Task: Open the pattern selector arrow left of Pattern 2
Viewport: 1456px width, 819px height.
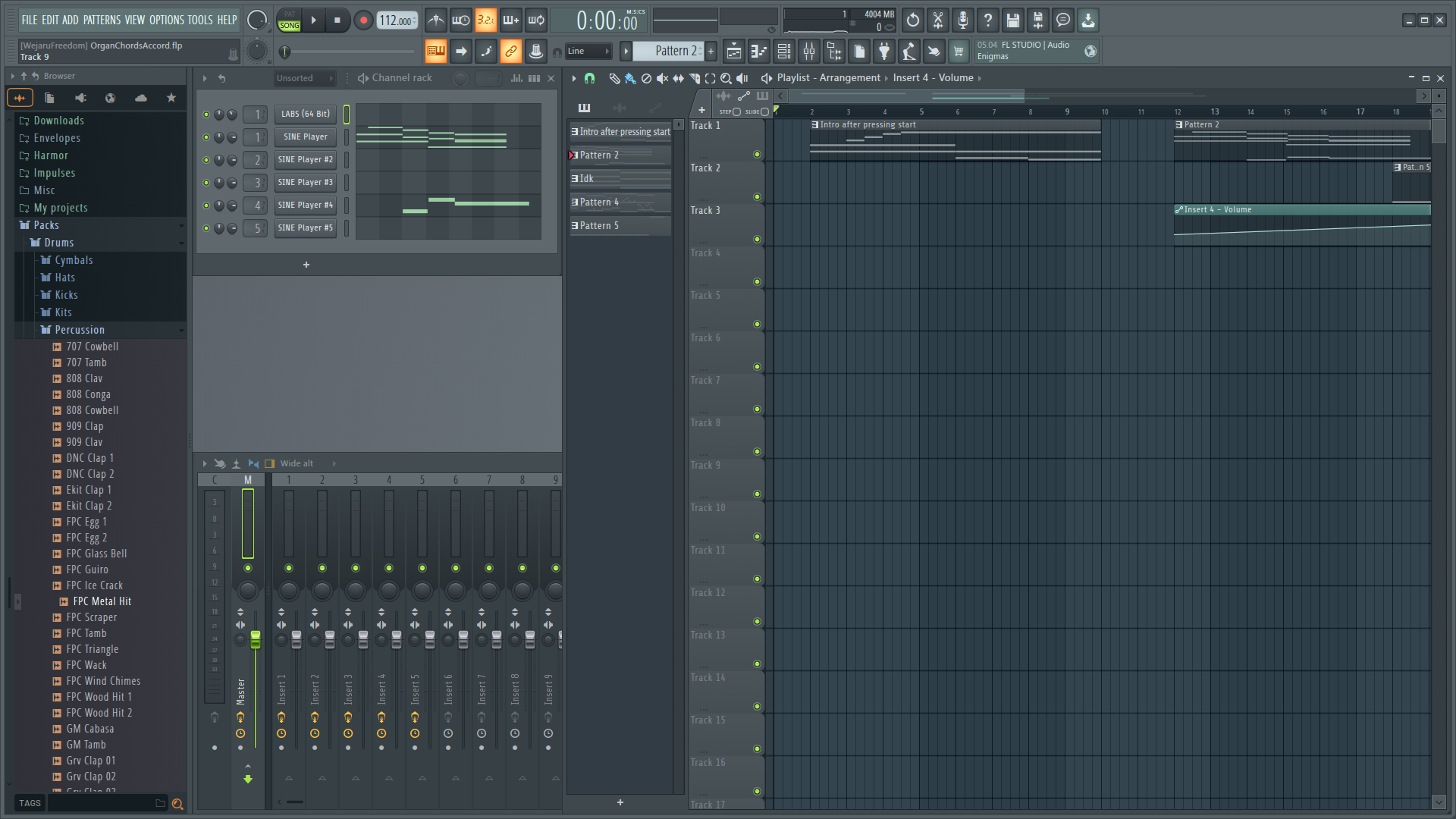Action: [626, 52]
